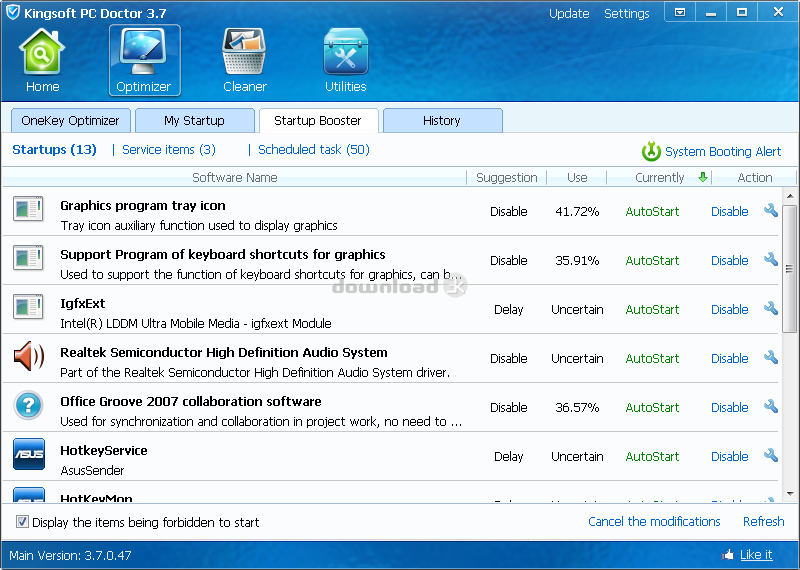Click the Office Groove question mark icon

pos(29,405)
